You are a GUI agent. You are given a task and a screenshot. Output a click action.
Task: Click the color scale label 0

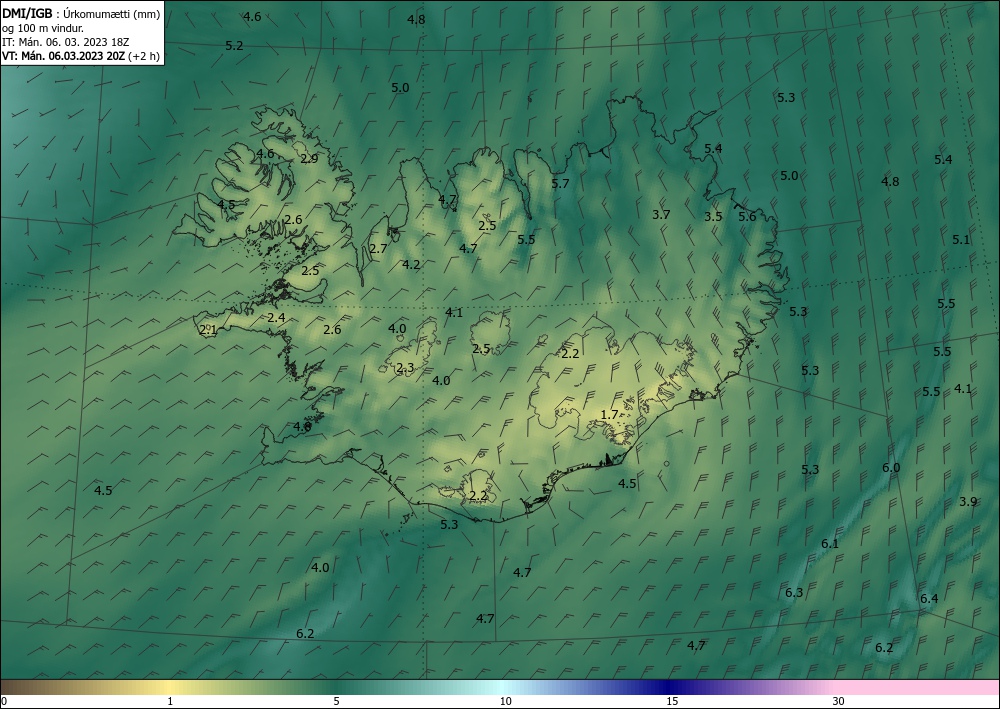(x=4, y=701)
